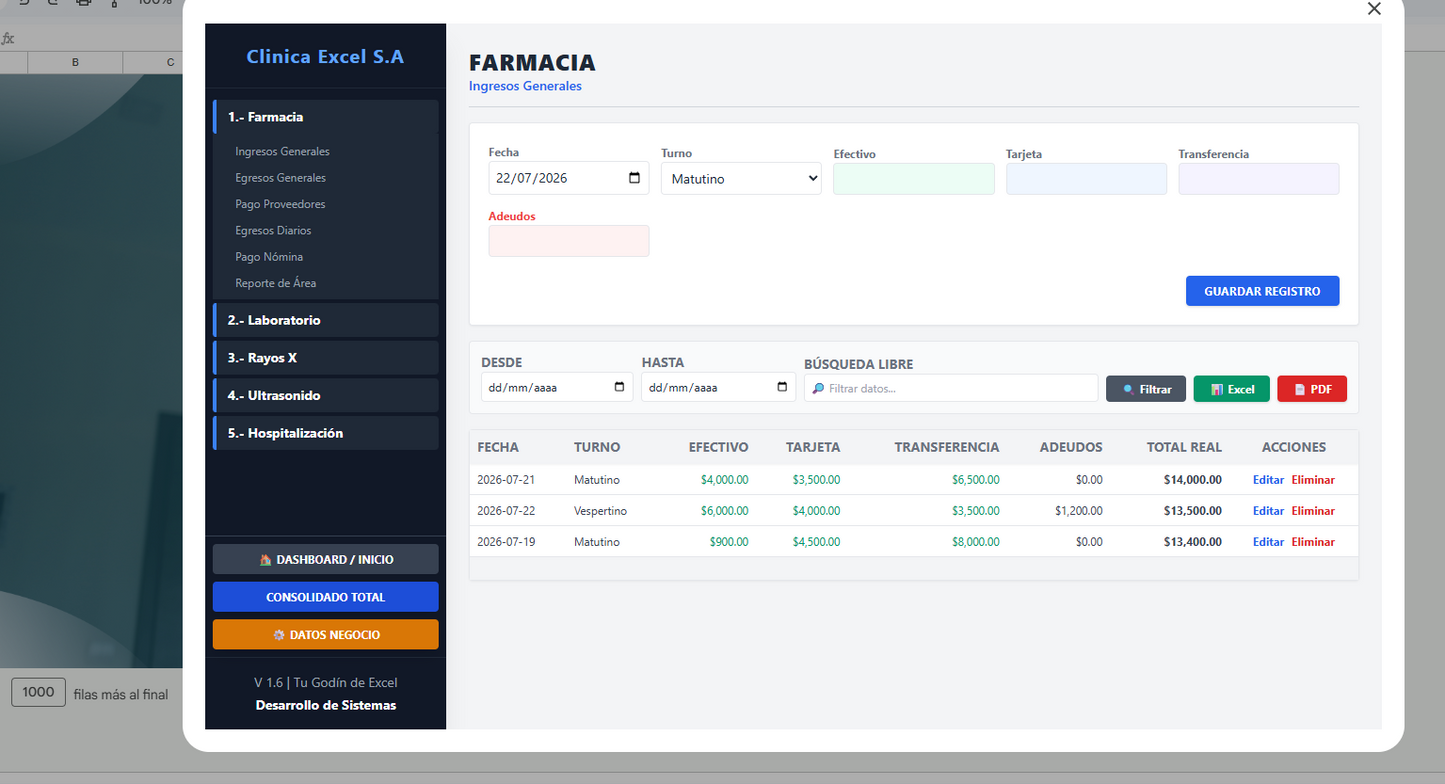Click the HASTA date field
The width and height of the screenshot is (1445, 784).
pos(719,387)
